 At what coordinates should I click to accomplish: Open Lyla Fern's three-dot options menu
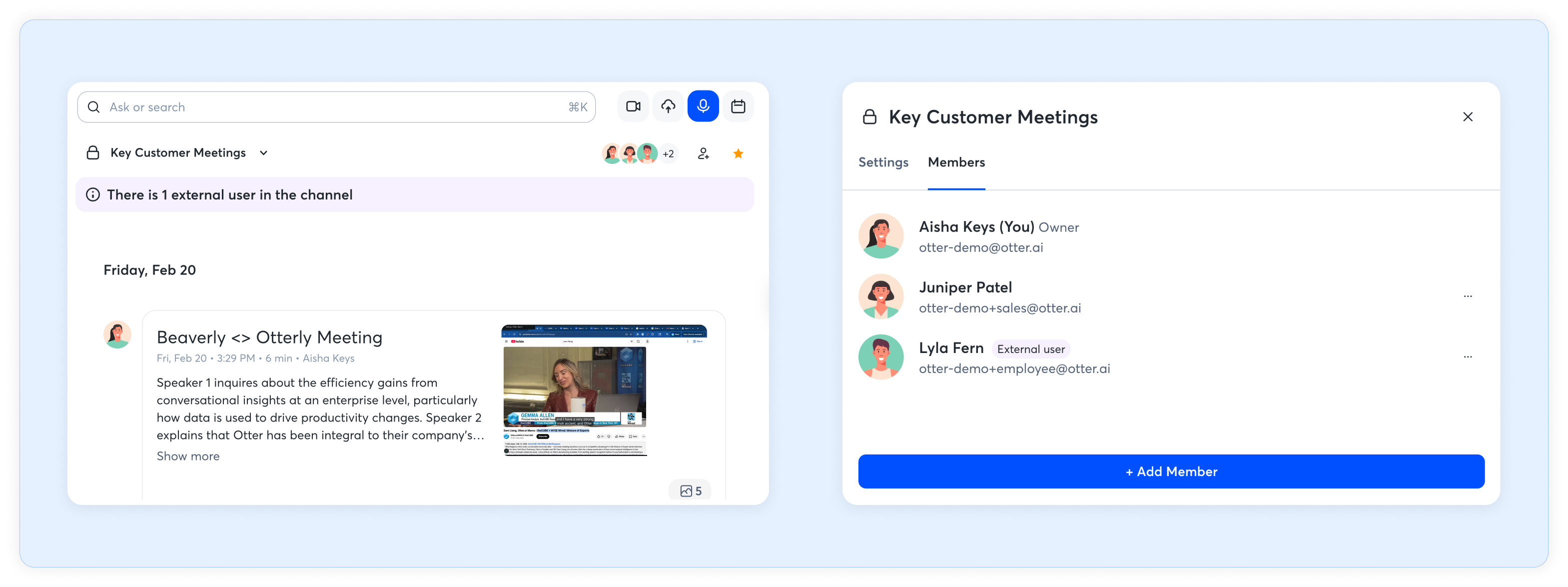1468,357
